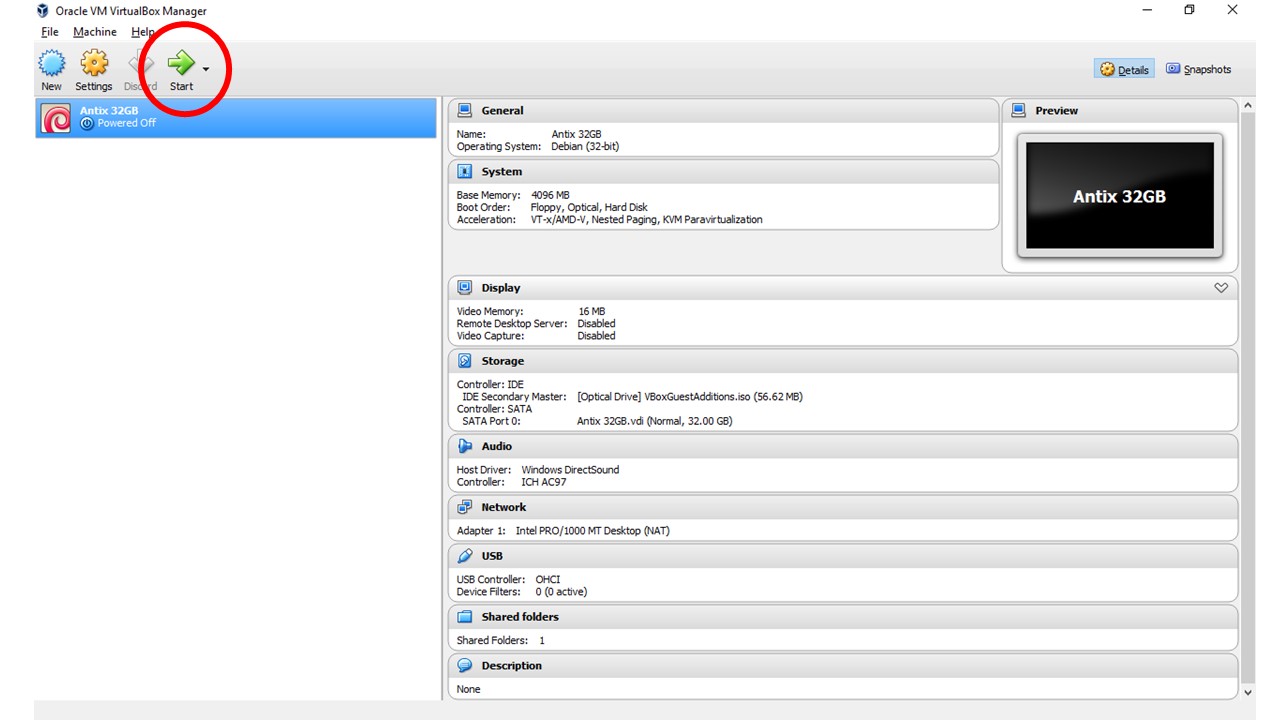Click the USB section plug icon
1280x720 pixels.
465,556
